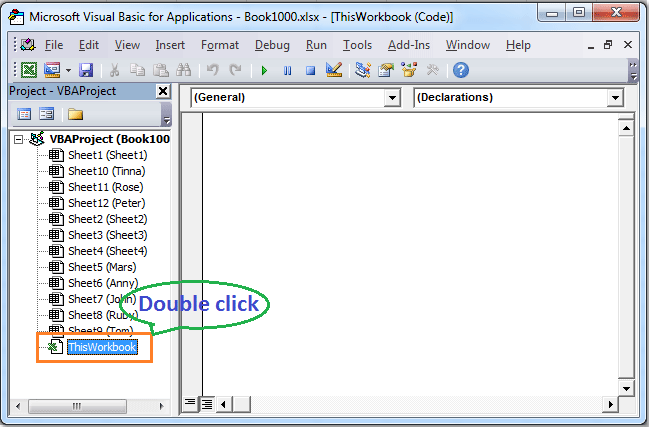The width and height of the screenshot is (649, 427).
Task: Click the Undo arrow icon
Action: [x=212, y=70]
